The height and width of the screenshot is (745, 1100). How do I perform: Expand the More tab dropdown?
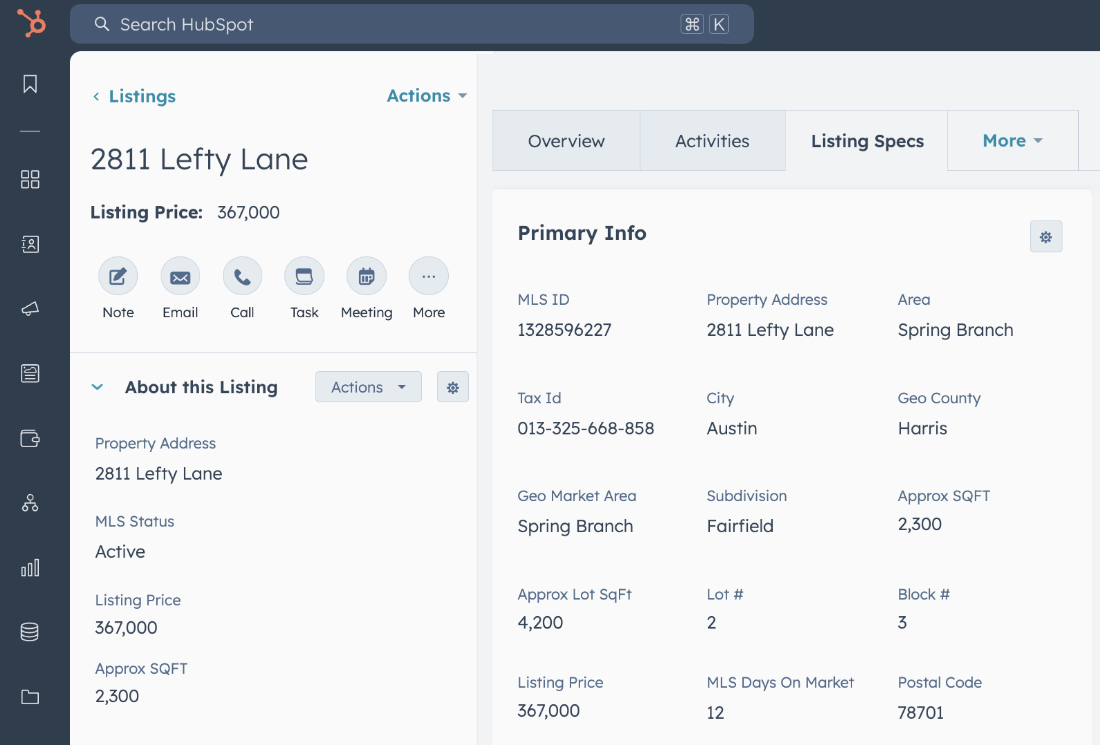tap(1012, 141)
